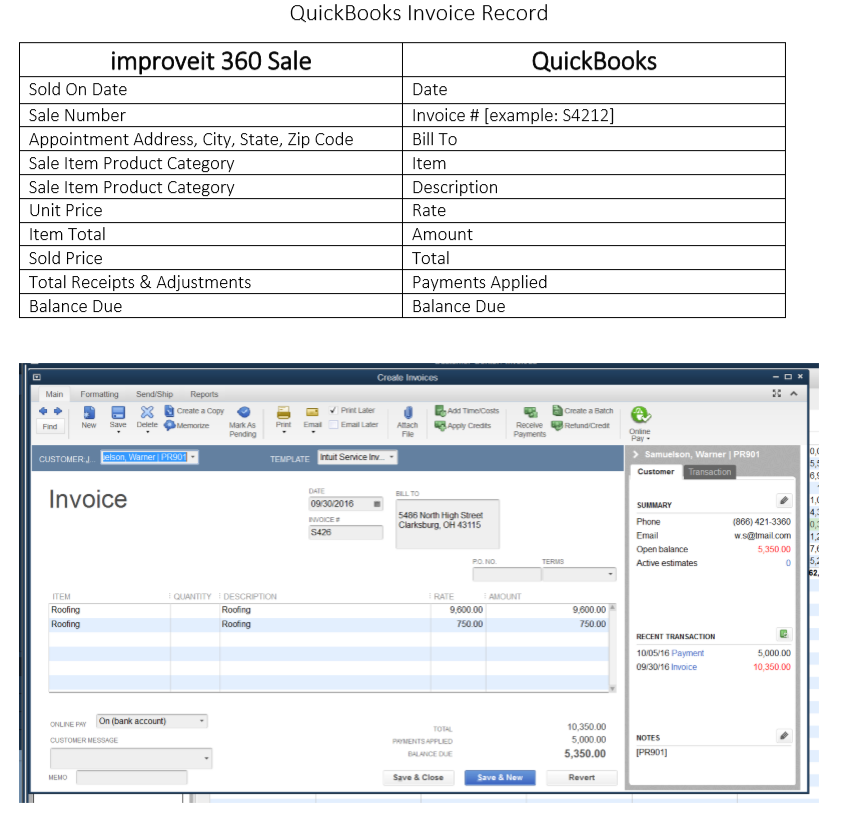Image resolution: width=841 pixels, height=823 pixels.
Task: Uncheck the Print Later checkbox
Action: click(335, 411)
